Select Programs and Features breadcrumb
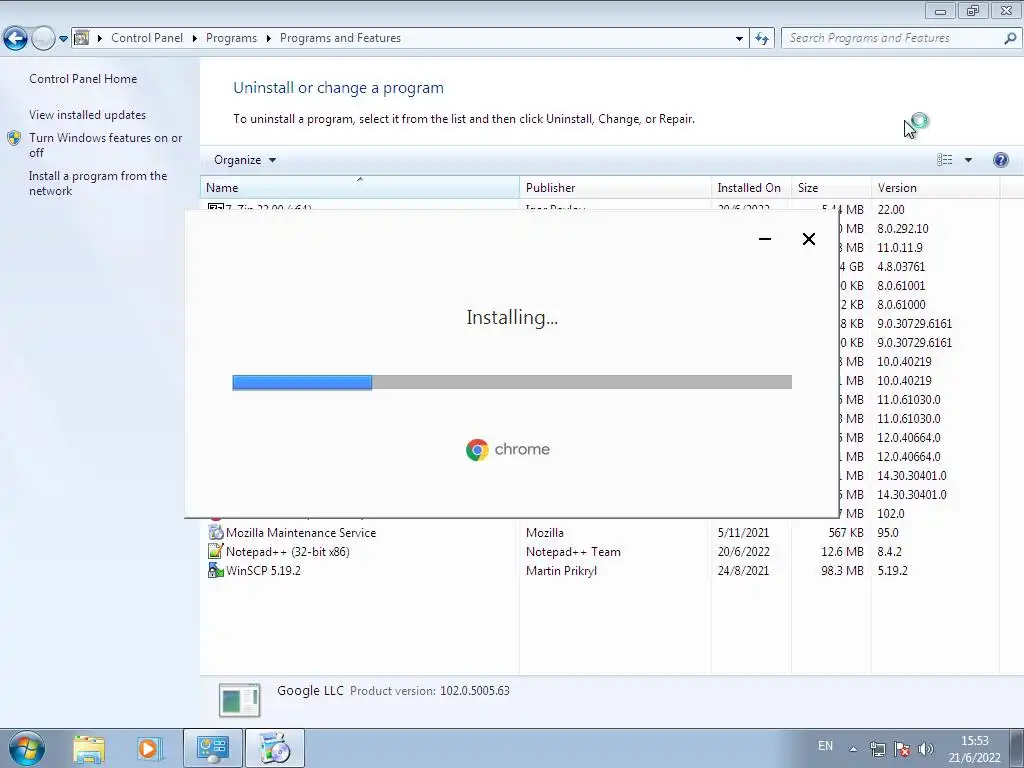Image resolution: width=1024 pixels, height=768 pixels. click(340, 38)
